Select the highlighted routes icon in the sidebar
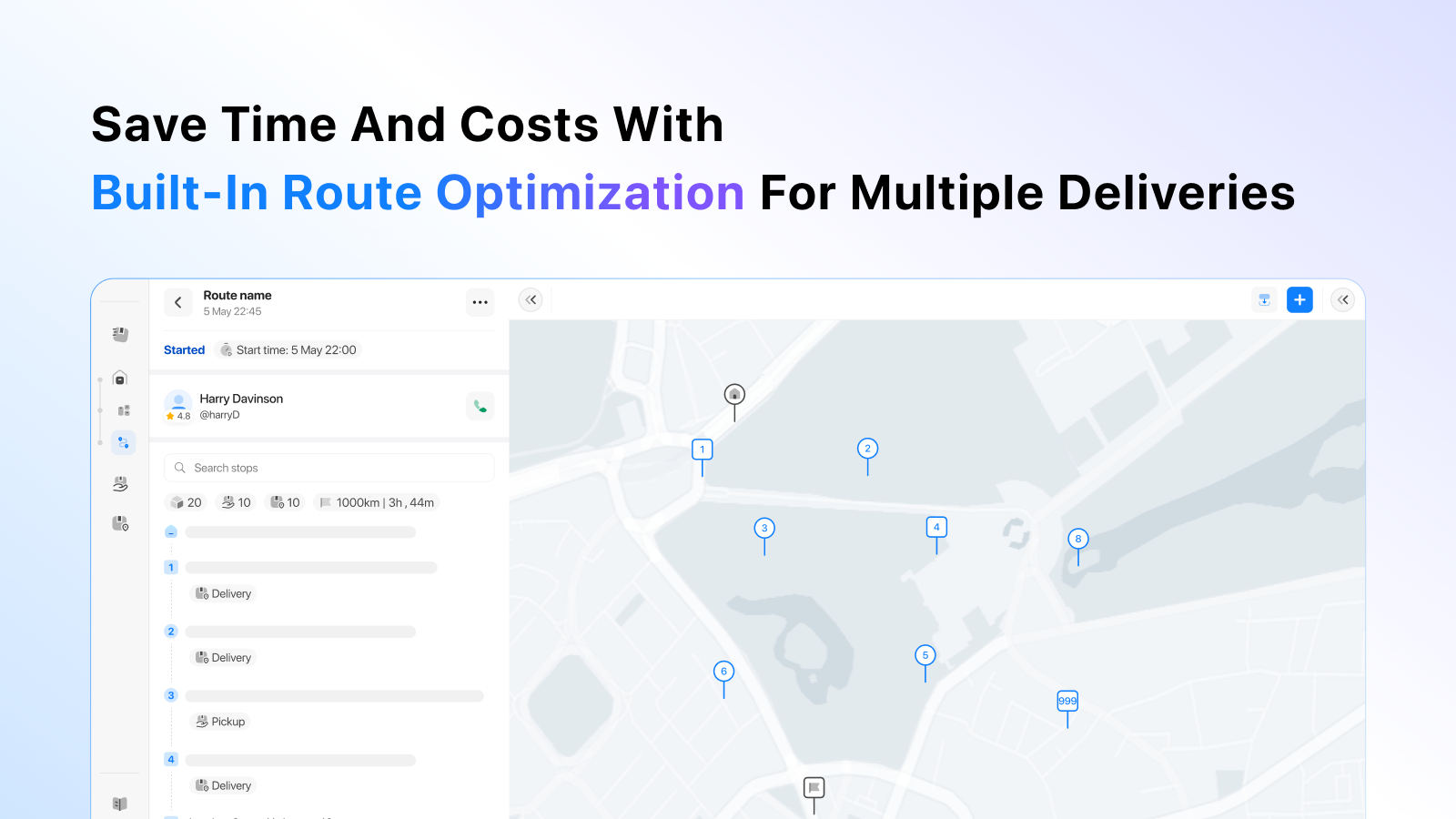The image size is (1456, 819). (124, 443)
